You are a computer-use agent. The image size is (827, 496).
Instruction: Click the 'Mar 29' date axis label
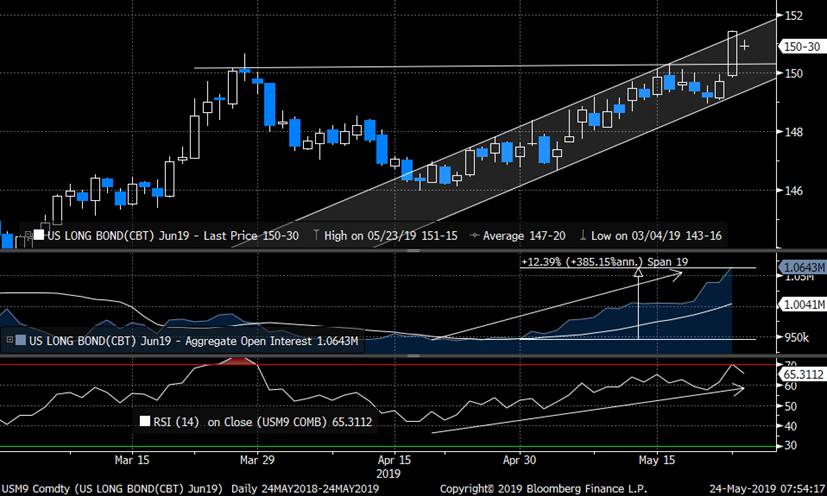click(x=257, y=460)
